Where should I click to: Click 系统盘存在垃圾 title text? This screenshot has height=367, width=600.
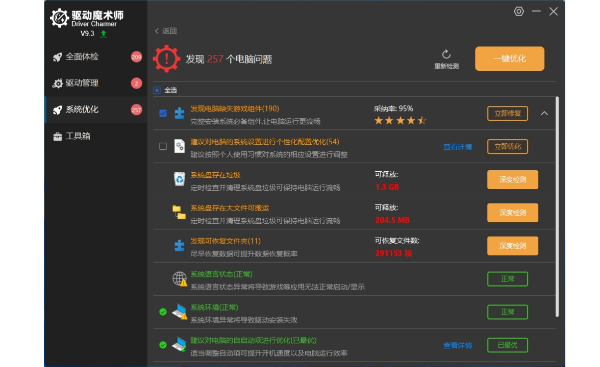[x=215, y=175]
